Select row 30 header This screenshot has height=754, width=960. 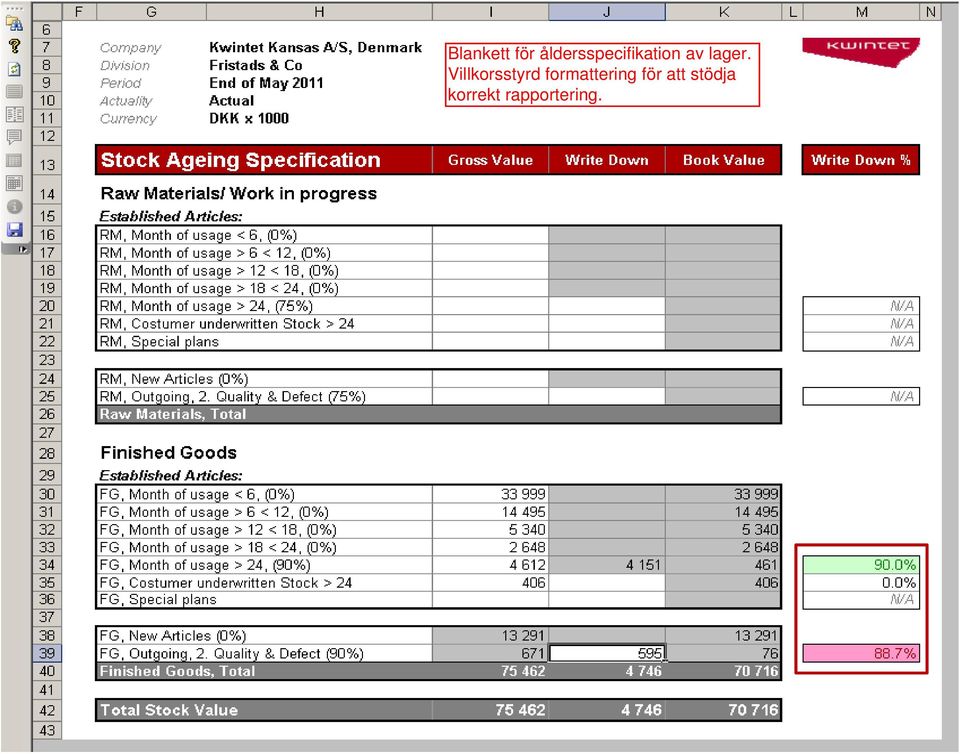(x=47, y=494)
